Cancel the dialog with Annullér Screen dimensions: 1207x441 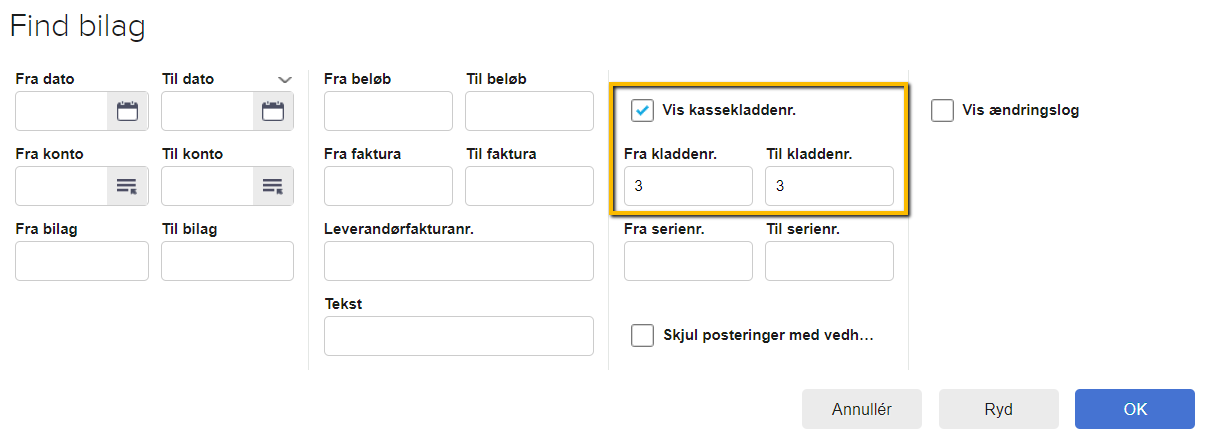coord(862,409)
